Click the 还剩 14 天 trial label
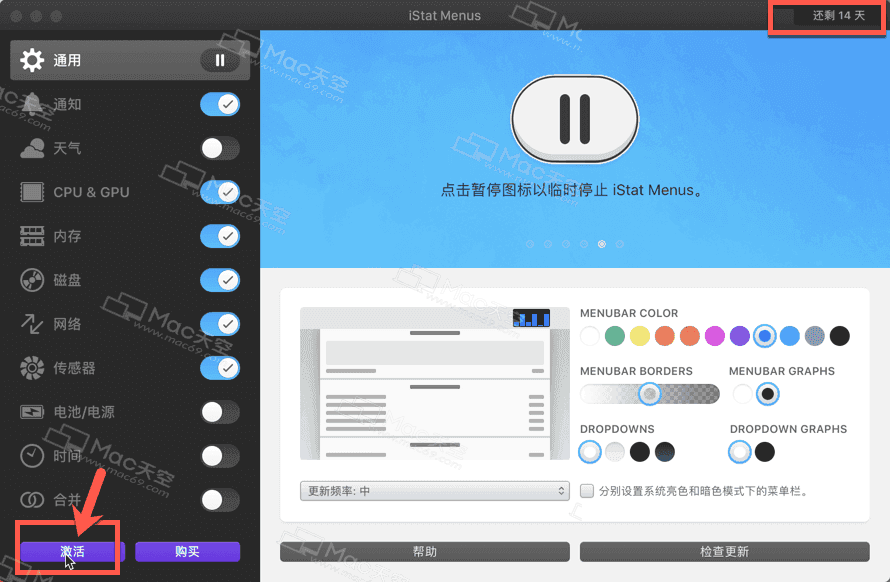The height and width of the screenshot is (582, 890). tap(838, 15)
